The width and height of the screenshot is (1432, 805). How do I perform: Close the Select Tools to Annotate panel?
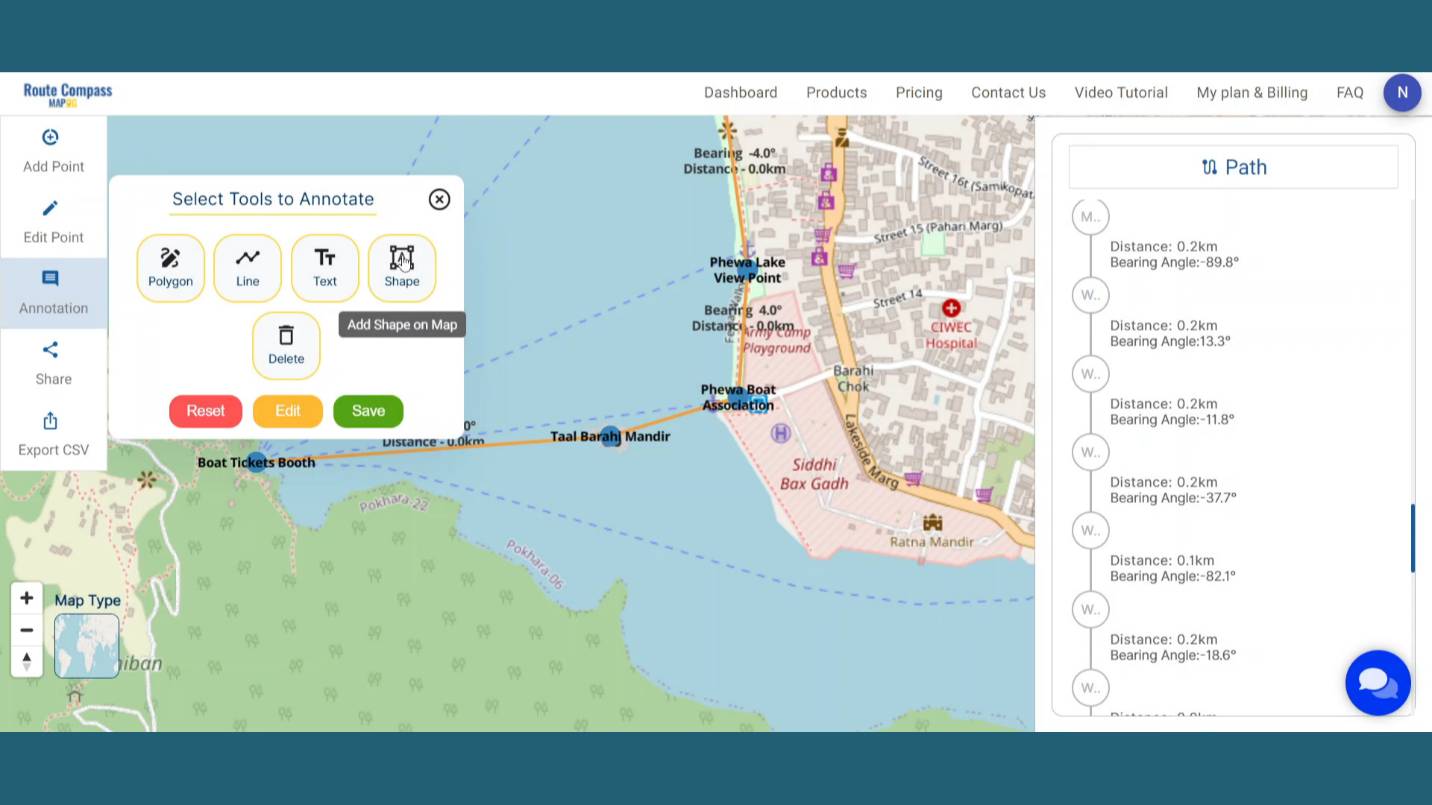pyautogui.click(x=439, y=199)
